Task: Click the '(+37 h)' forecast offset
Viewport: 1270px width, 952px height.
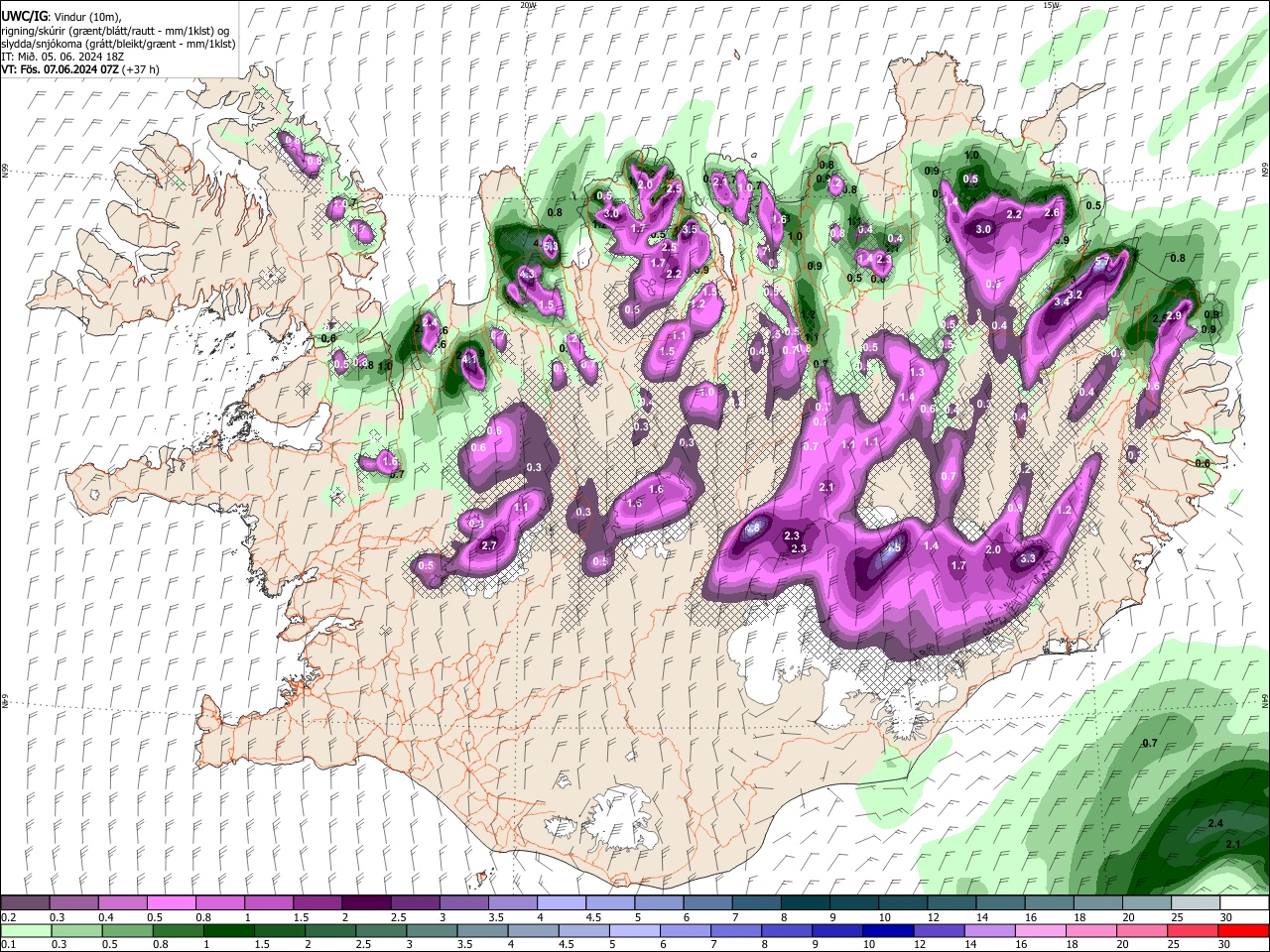Action: click(x=139, y=69)
